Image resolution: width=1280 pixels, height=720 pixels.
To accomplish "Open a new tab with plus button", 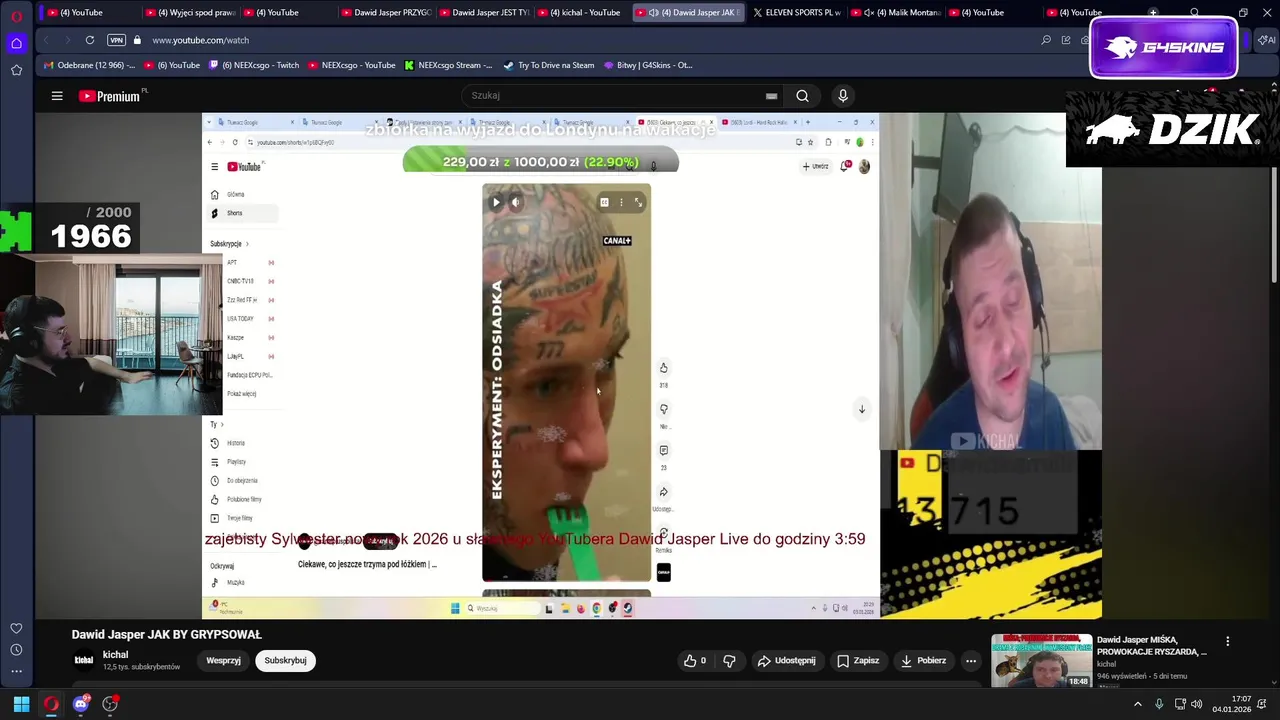I will pyautogui.click(x=1153, y=12).
